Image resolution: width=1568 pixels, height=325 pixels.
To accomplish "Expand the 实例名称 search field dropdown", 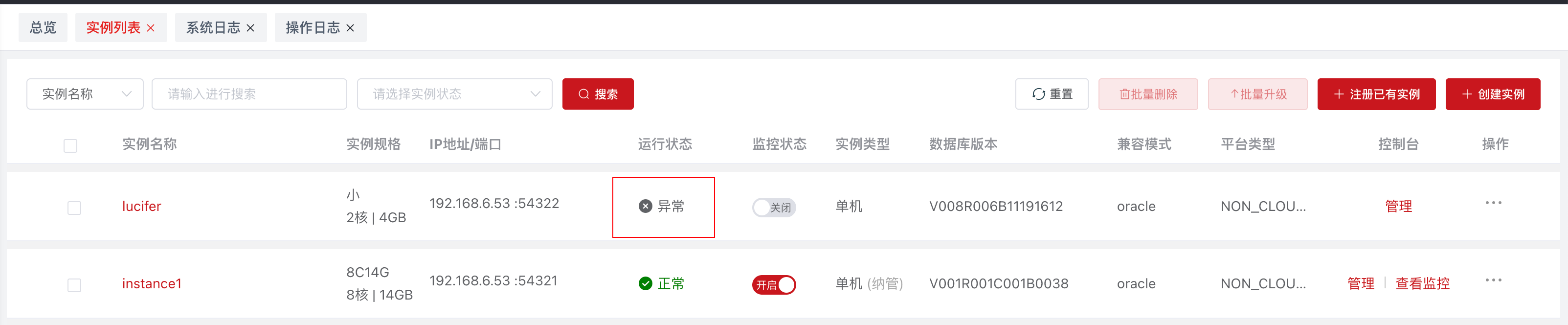I will click(85, 94).
